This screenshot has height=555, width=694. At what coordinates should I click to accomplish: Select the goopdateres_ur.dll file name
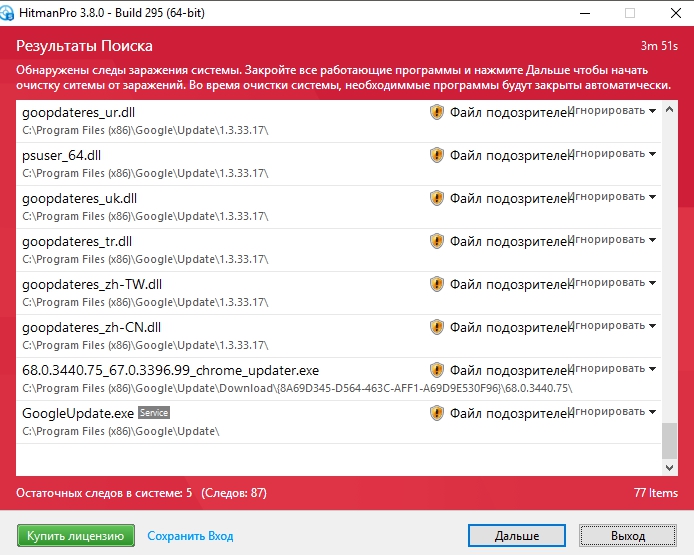pos(78,112)
